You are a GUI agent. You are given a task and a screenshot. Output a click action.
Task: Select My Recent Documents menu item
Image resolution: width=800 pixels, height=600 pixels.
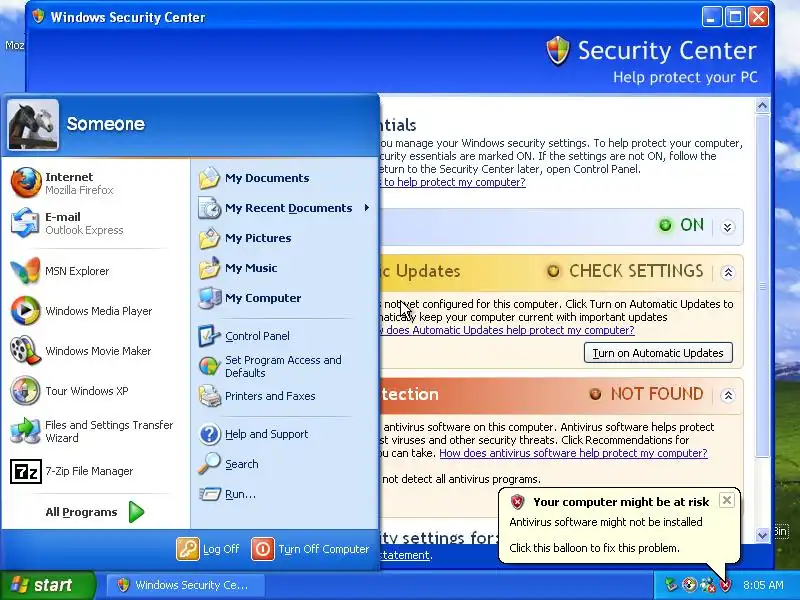(x=284, y=208)
